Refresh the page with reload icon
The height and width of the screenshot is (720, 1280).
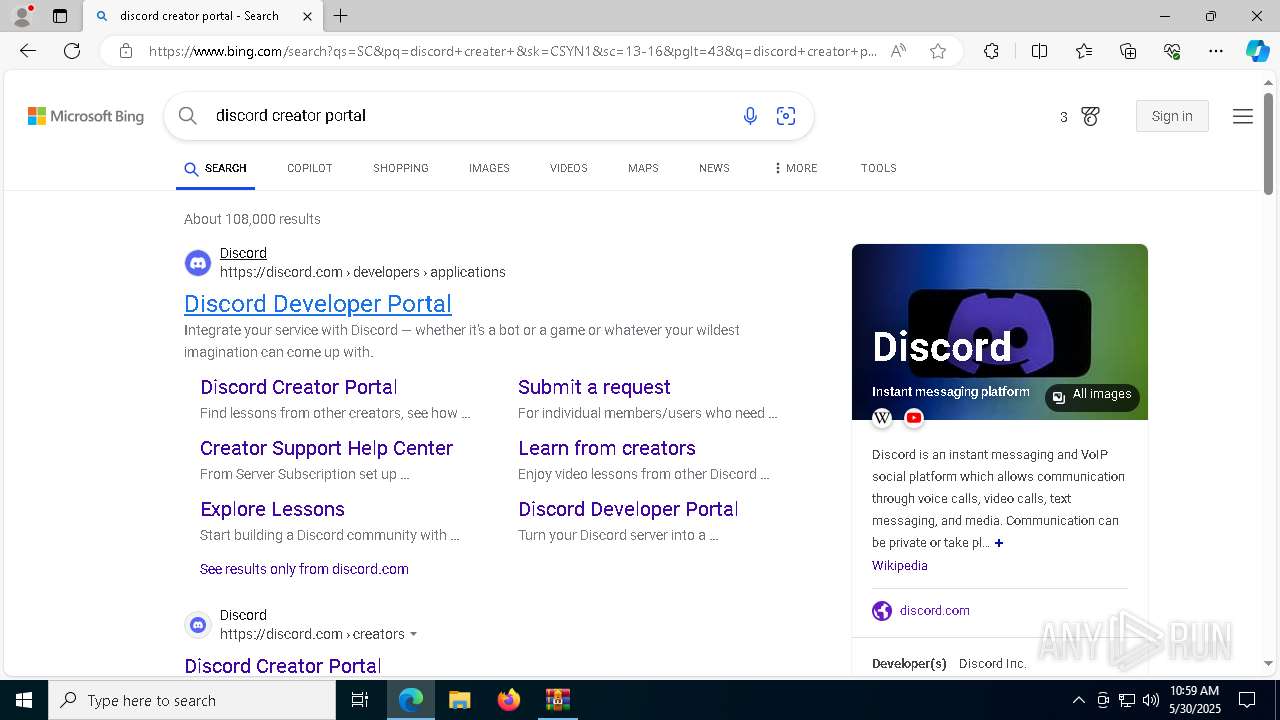pos(72,51)
